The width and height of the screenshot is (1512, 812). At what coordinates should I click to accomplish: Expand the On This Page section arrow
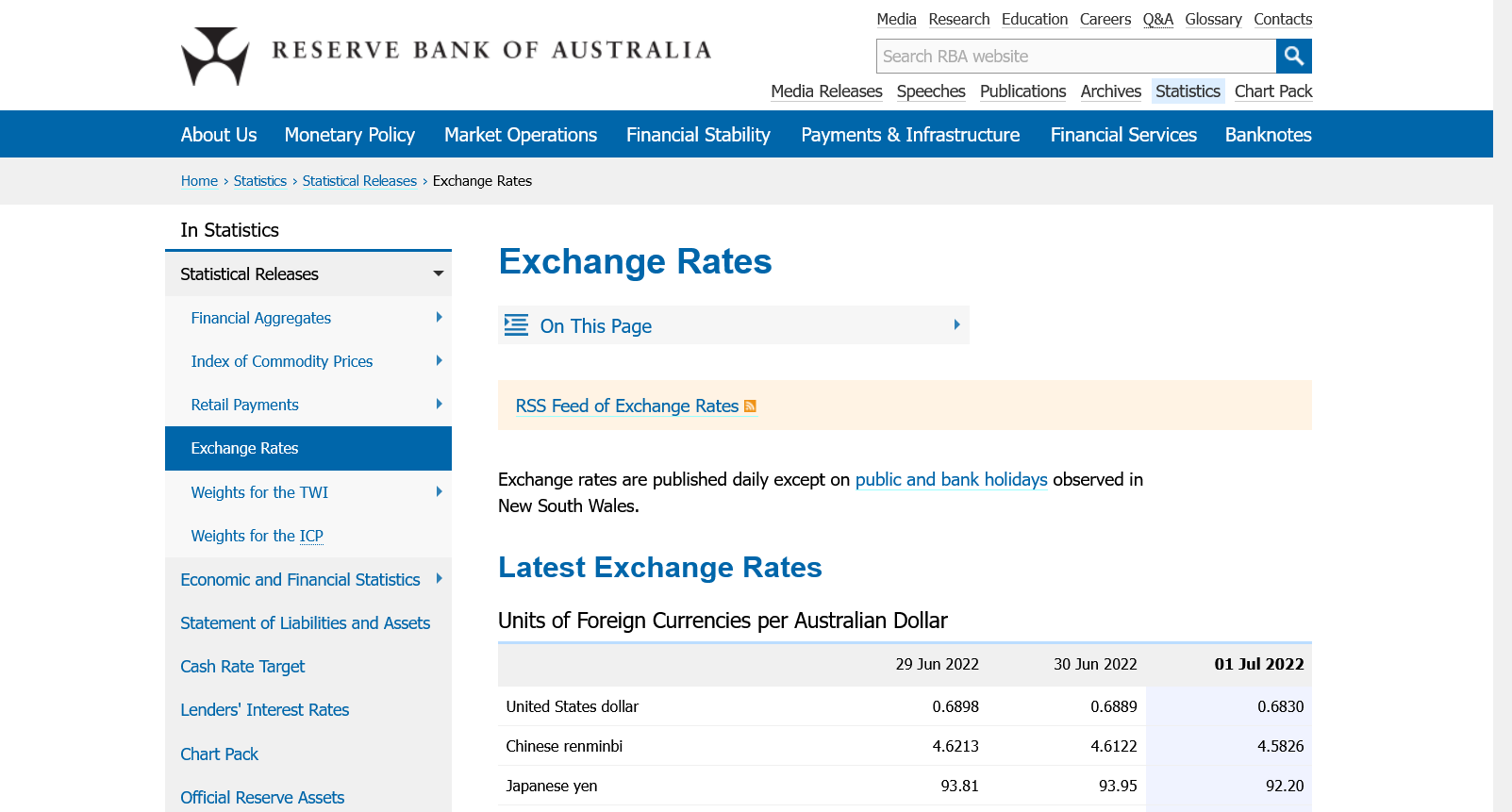[x=956, y=325]
